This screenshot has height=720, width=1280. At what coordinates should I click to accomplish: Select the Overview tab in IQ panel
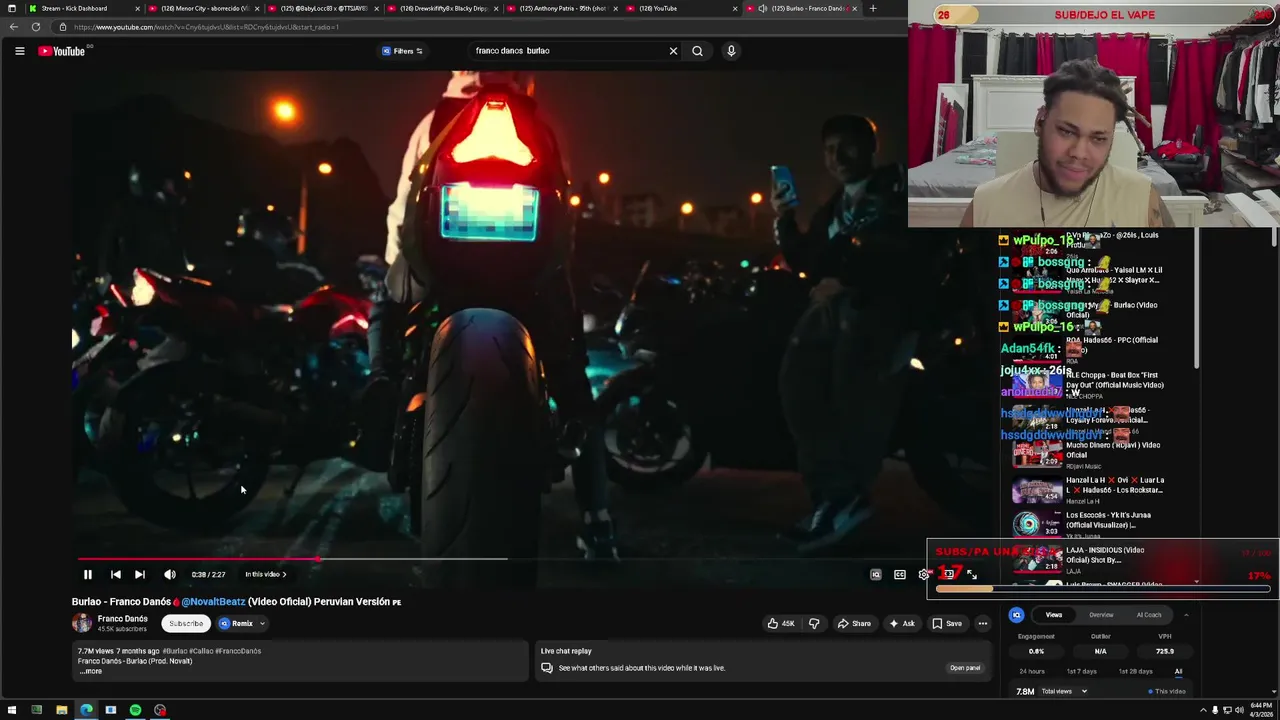[1101, 615]
